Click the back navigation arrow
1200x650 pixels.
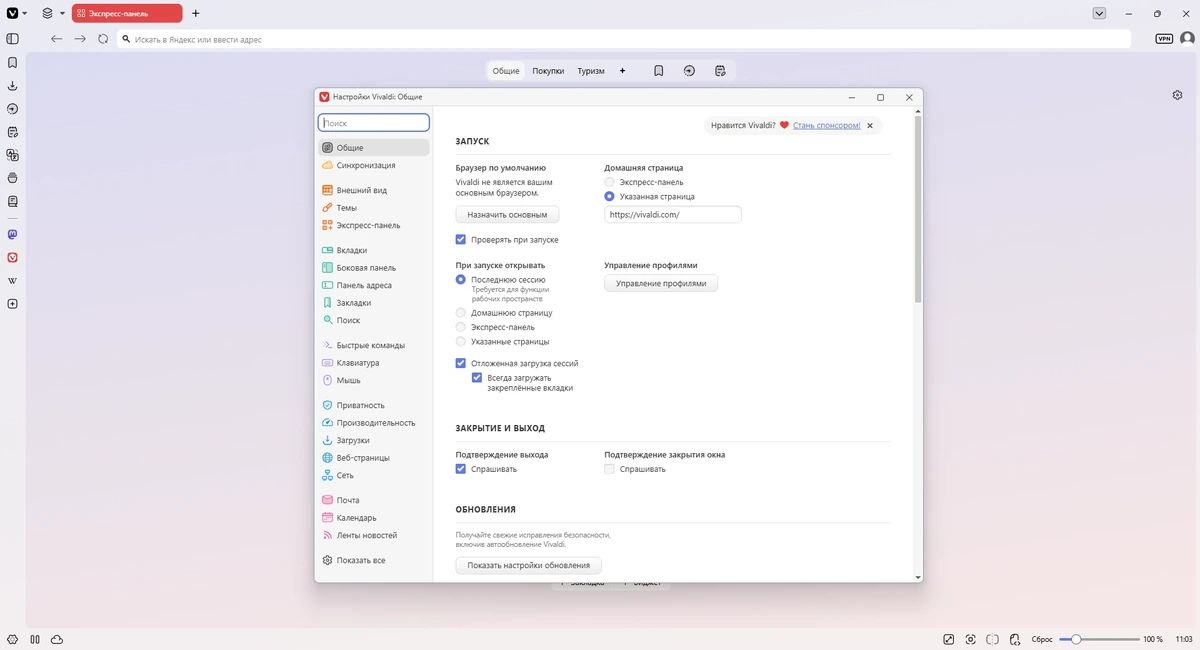coord(56,39)
